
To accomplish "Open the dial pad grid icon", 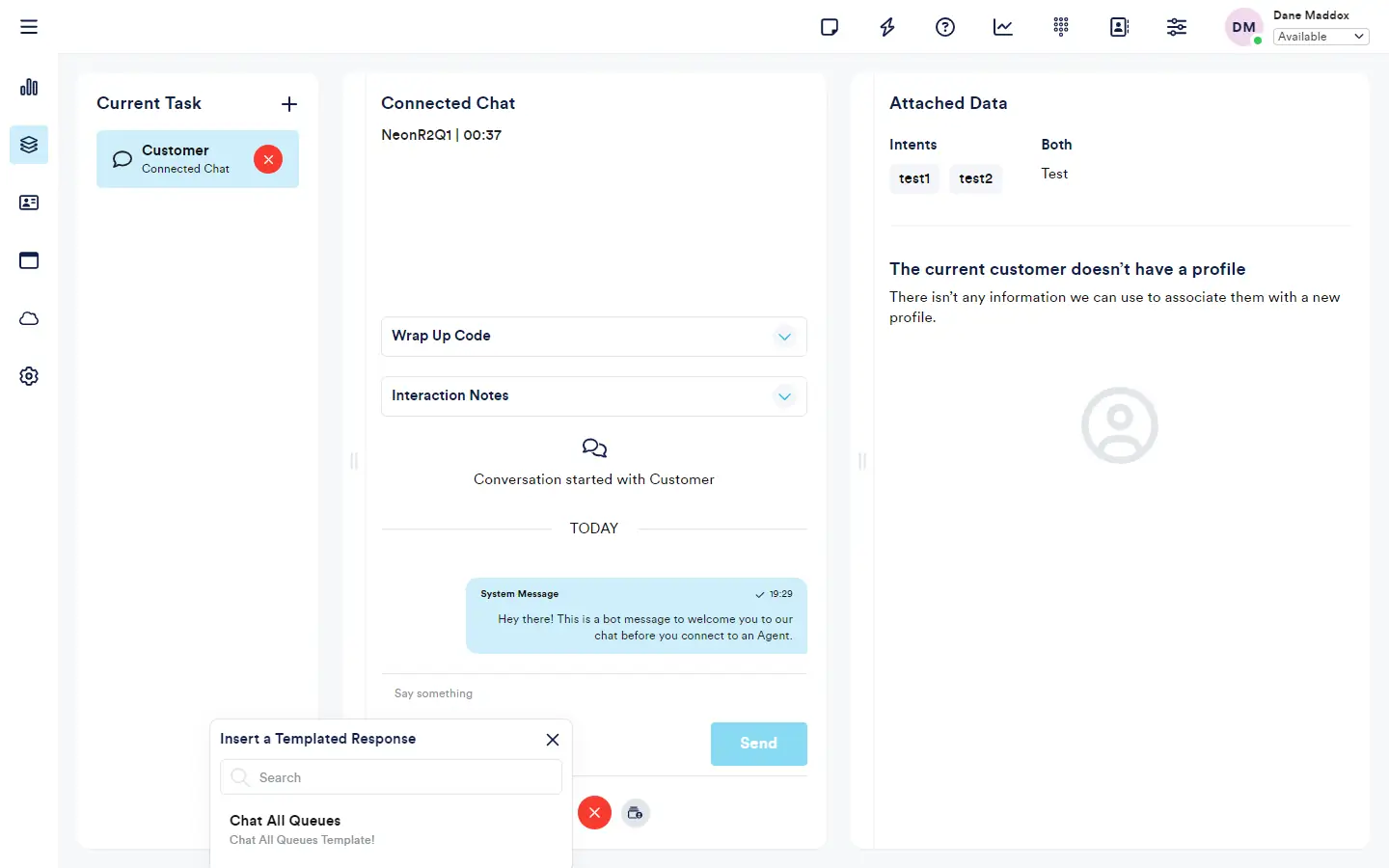I will click(x=1061, y=27).
